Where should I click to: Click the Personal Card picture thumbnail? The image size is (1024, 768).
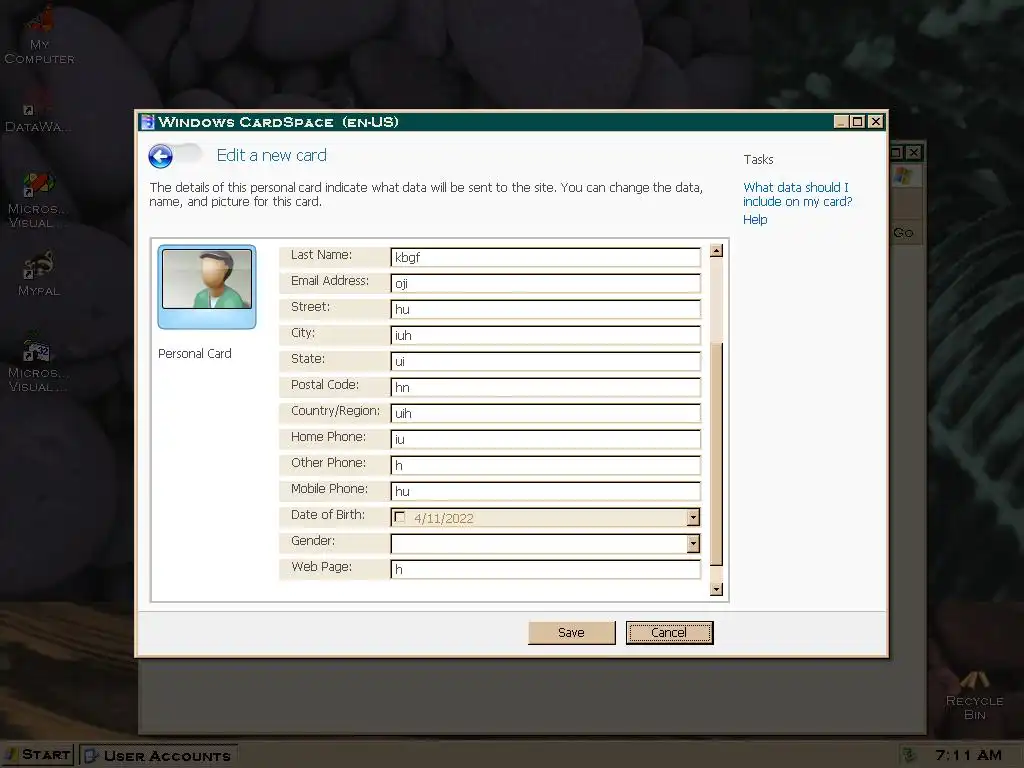pyautogui.click(x=207, y=287)
